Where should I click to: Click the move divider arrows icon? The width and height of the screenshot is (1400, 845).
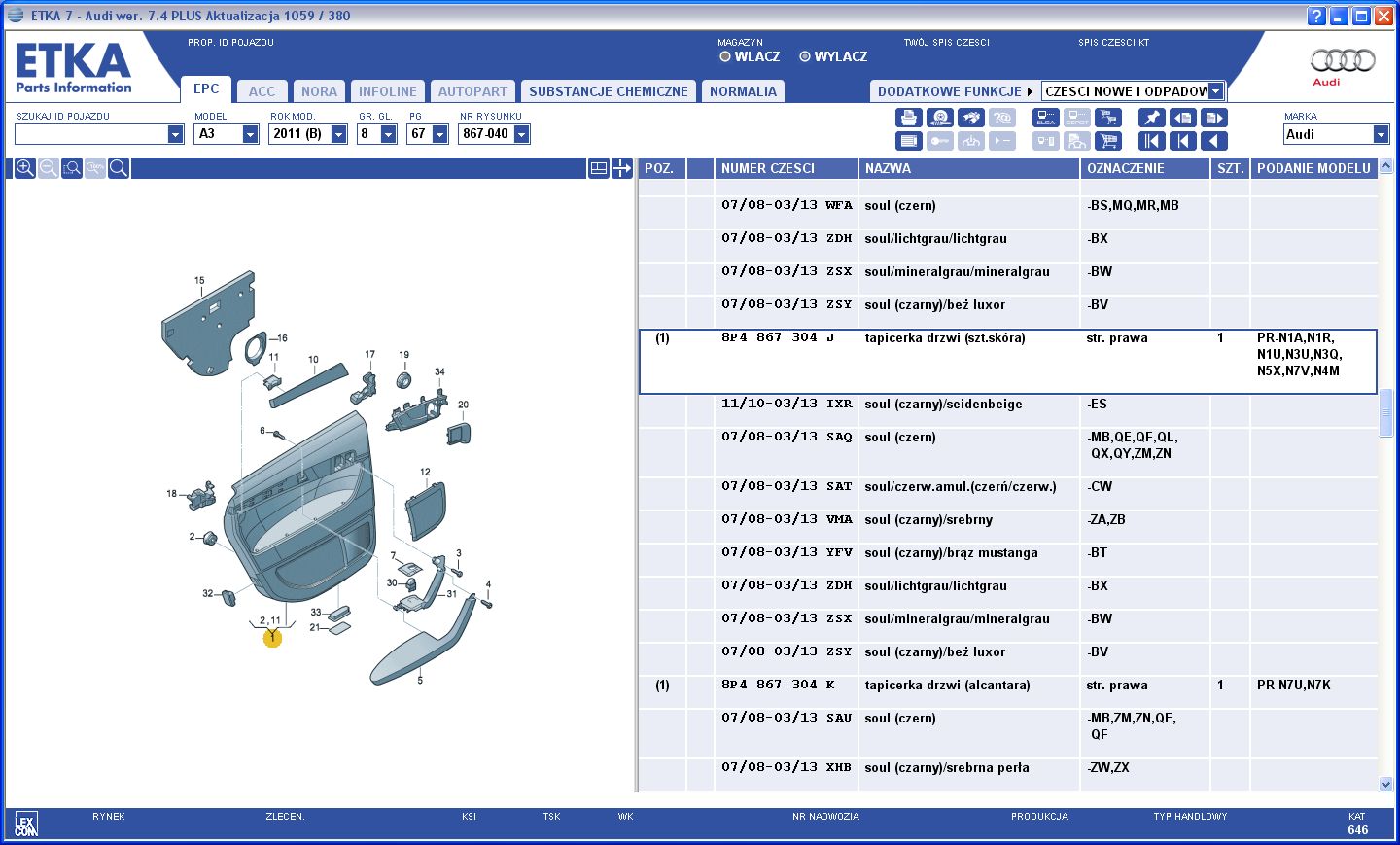(x=622, y=168)
